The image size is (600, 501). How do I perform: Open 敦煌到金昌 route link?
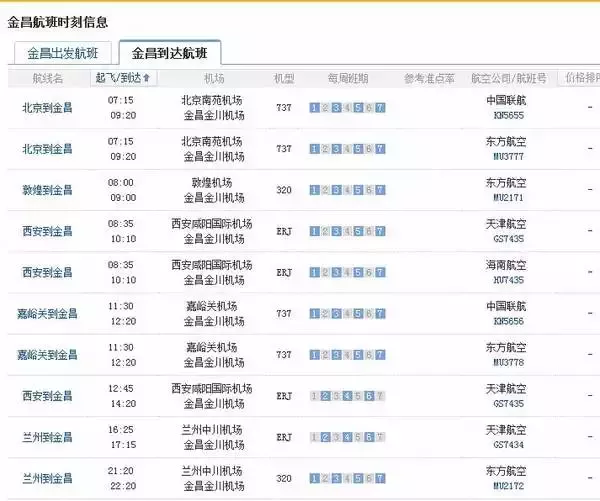pos(47,190)
